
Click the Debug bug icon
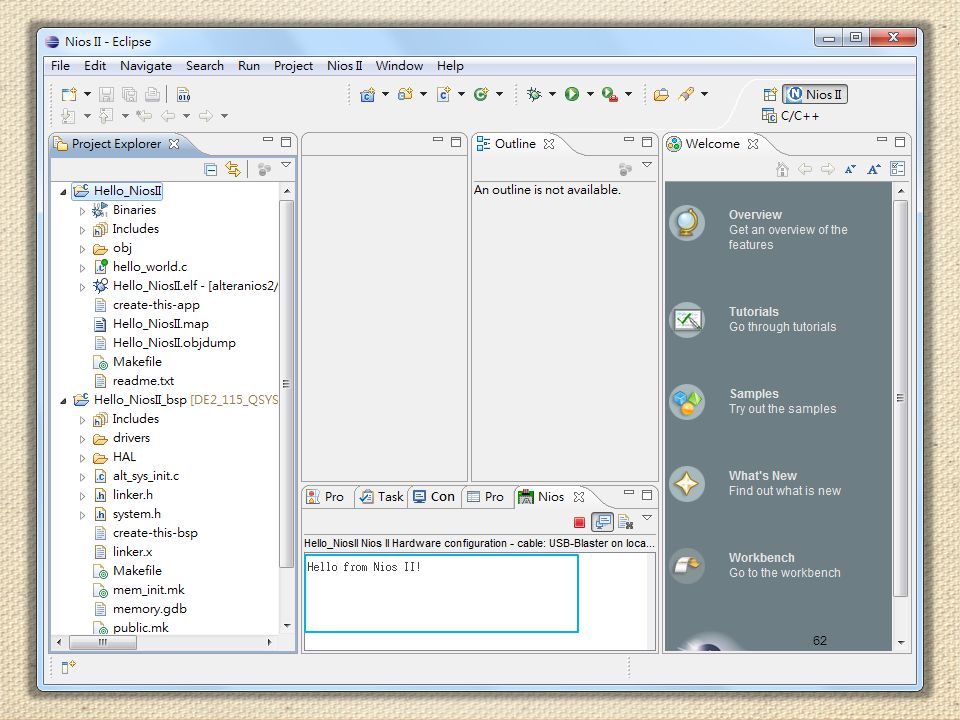(x=534, y=94)
